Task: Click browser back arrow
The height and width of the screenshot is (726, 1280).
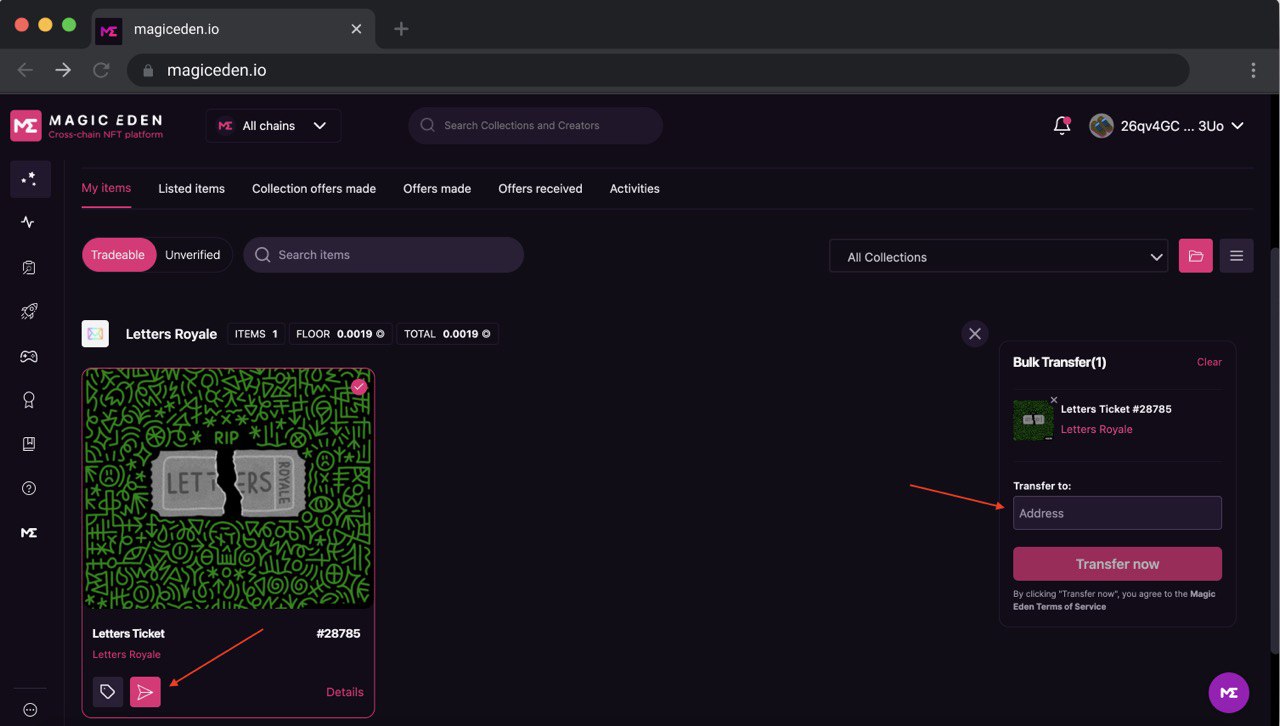Action: (25, 70)
